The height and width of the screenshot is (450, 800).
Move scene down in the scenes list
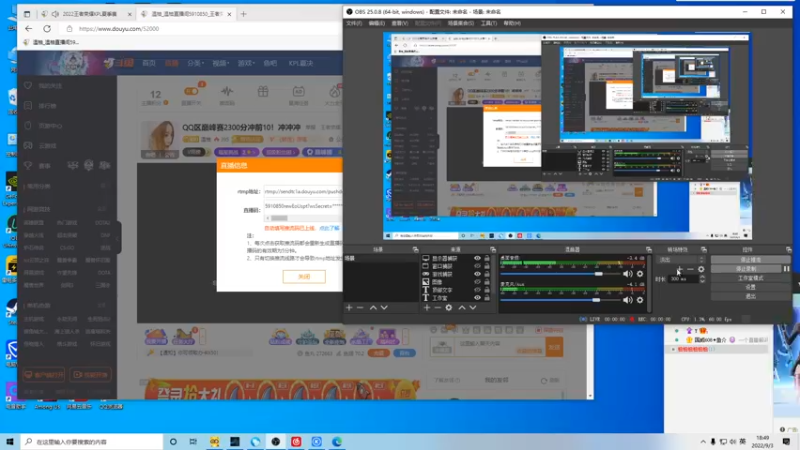point(384,308)
